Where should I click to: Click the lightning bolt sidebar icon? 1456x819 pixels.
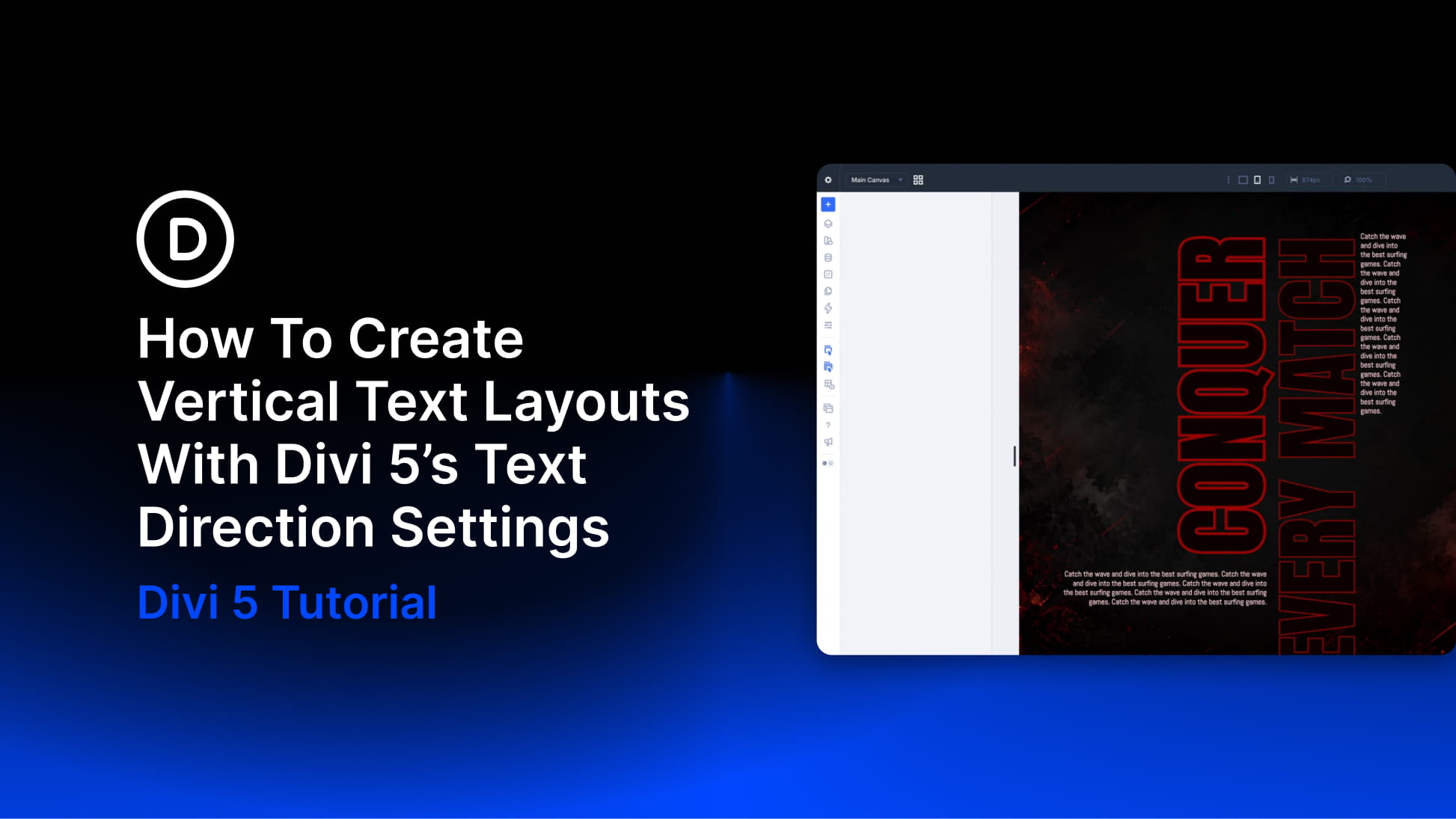[x=828, y=308]
